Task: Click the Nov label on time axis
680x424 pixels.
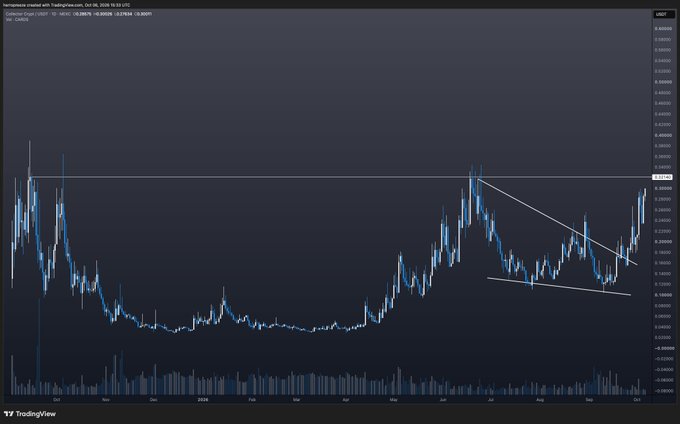Action: click(x=106, y=399)
